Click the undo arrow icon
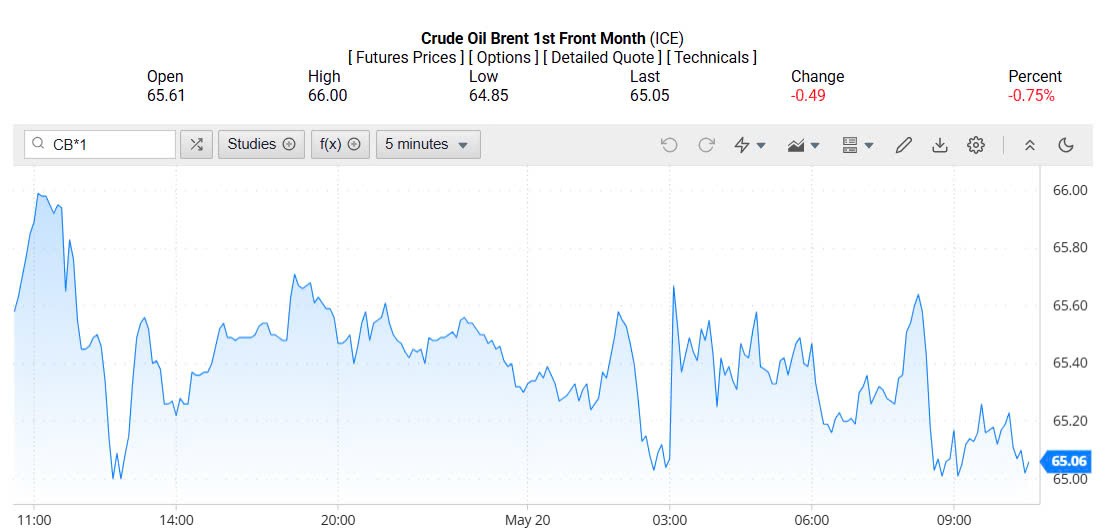The image size is (1105, 529). [x=669, y=145]
